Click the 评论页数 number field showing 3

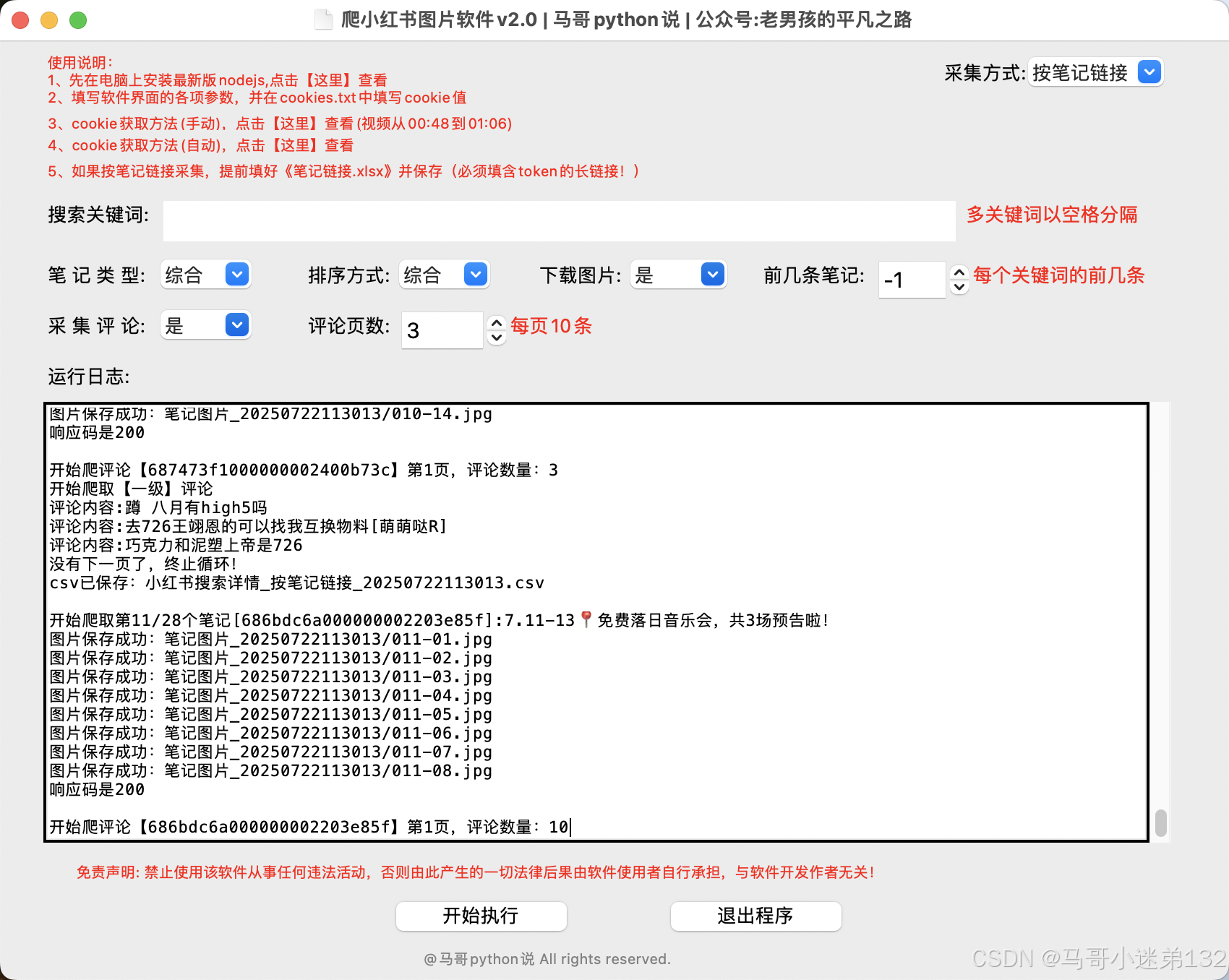442,330
